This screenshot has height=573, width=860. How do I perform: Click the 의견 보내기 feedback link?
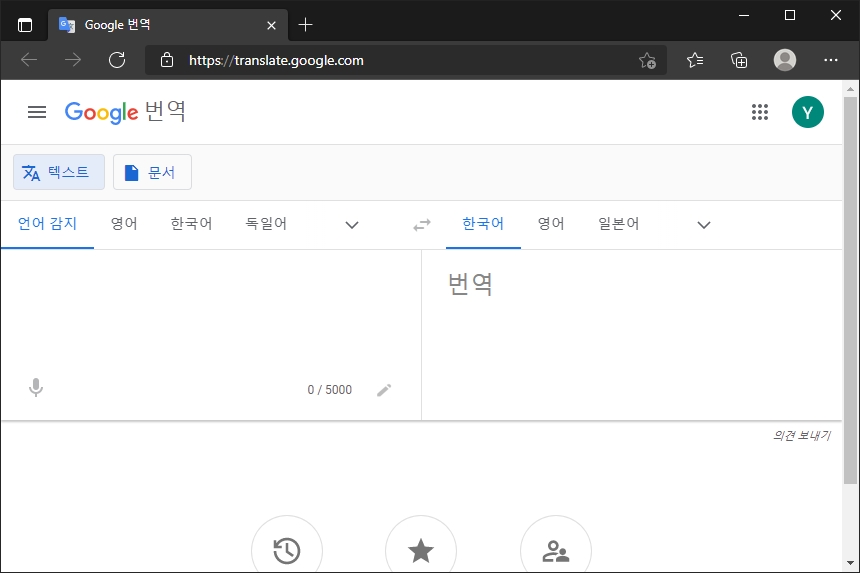pyautogui.click(x=801, y=435)
